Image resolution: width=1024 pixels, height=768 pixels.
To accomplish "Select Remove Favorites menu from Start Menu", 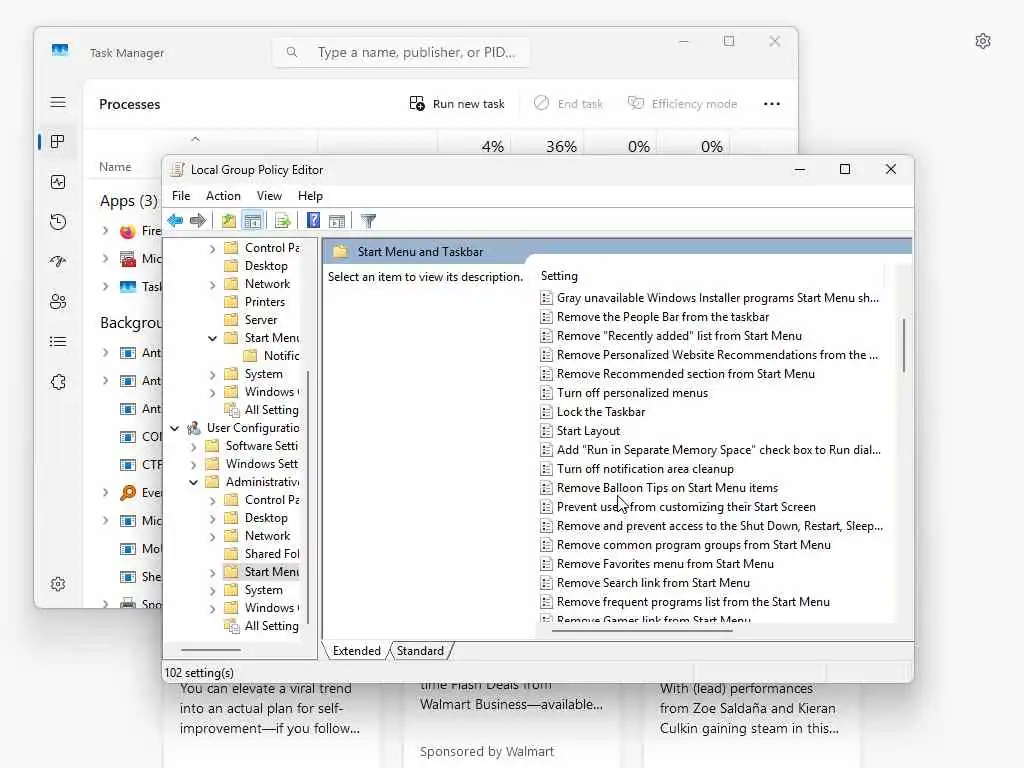I will point(665,564).
